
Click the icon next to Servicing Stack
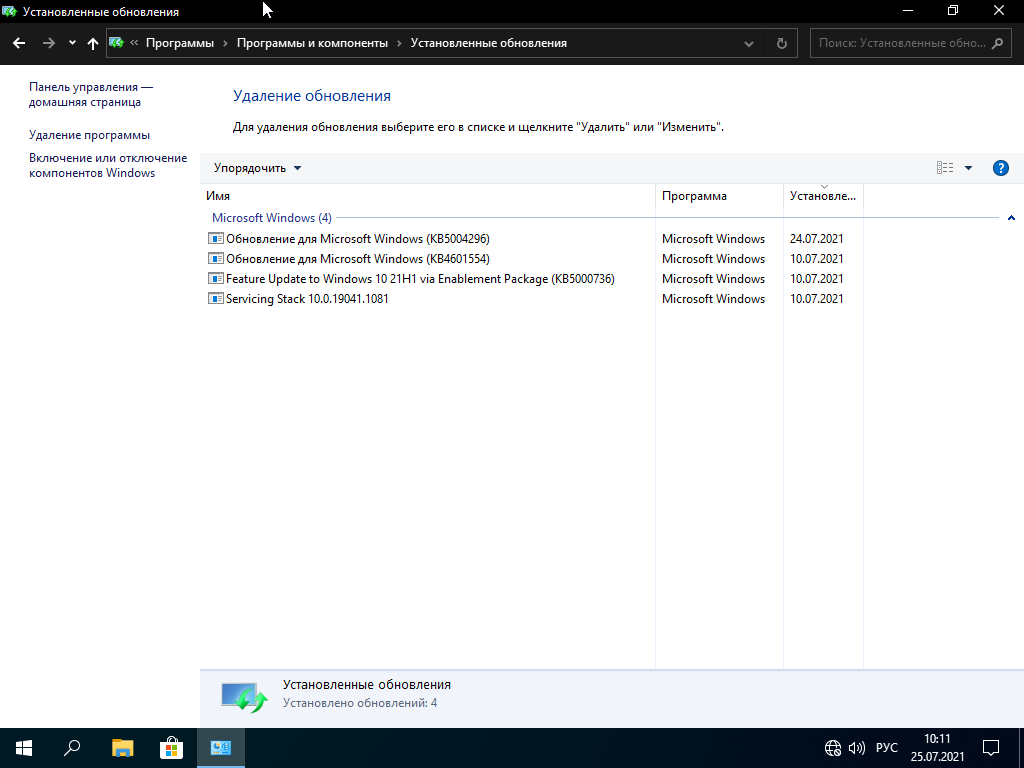tap(216, 298)
